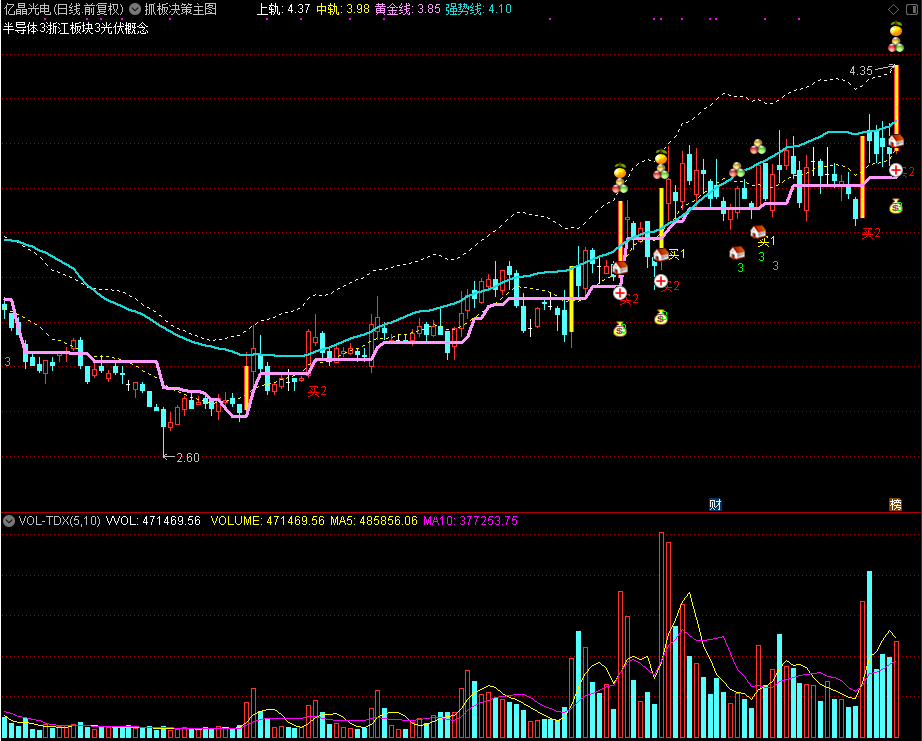Click the 4.35 high price label
The width and height of the screenshot is (922, 741).
tap(861, 71)
